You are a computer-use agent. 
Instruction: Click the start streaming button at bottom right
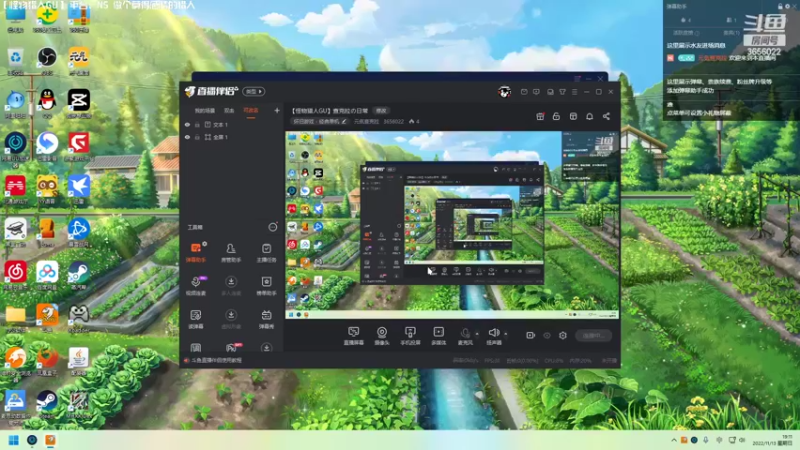(594, 335)
